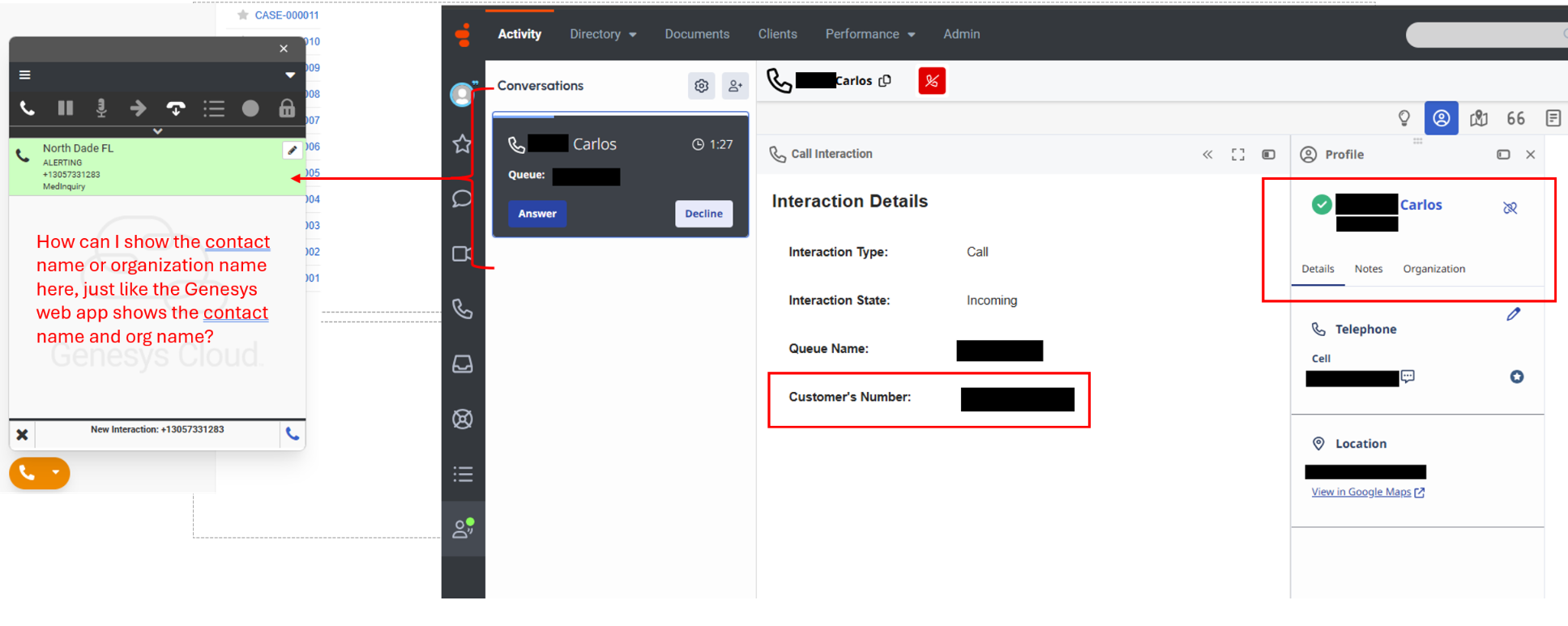Open the calls phone icon in the sidebar
Image resolution: width=1568 pixels, height=626 pixels.
pos(462,309)
